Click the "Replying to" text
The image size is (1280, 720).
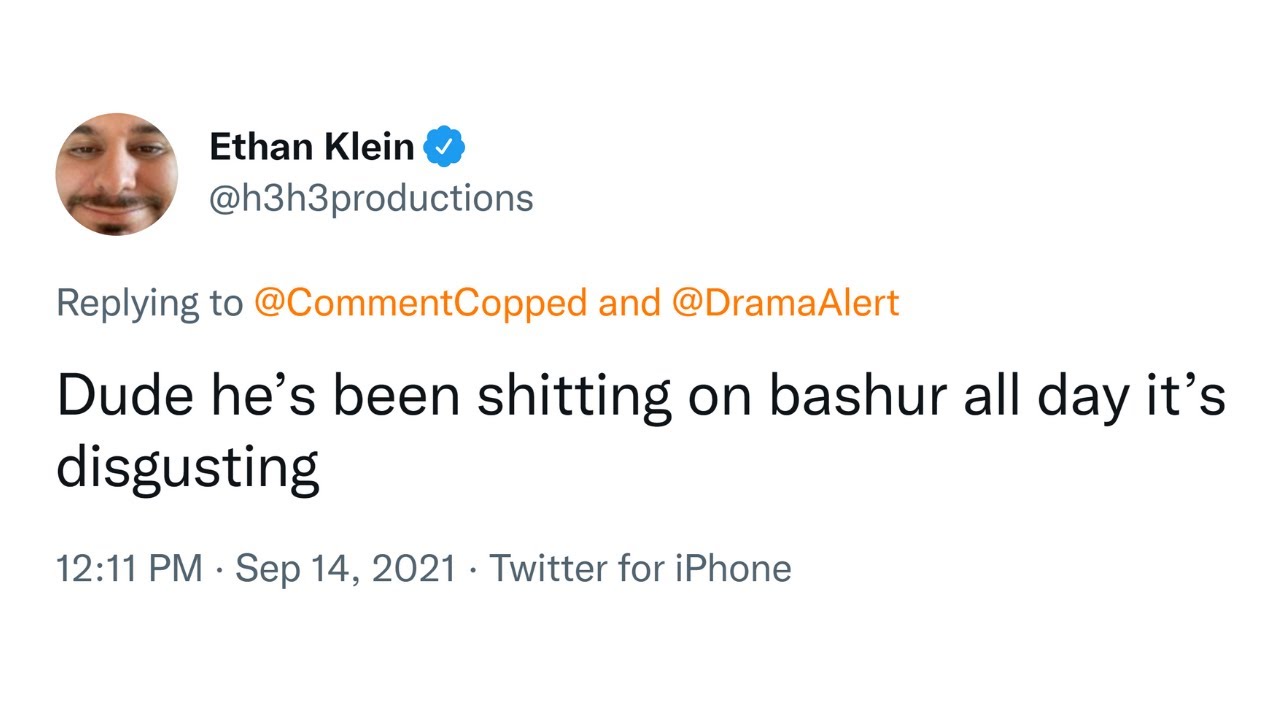149,302
